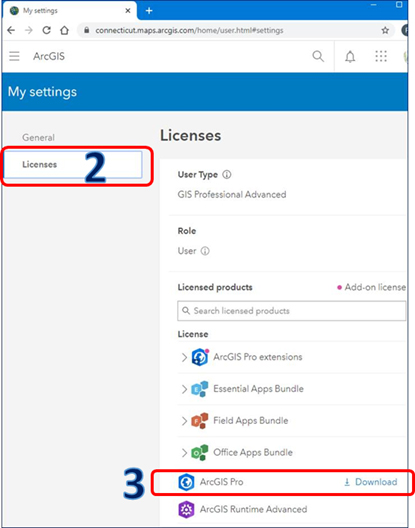Open a new browser tab
Viewport: 415px width, 528px height.
tap(149, 11)
